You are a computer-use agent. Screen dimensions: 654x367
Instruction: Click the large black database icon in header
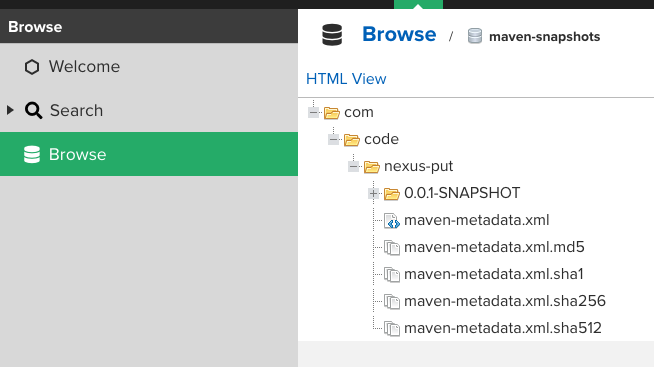point(332,35)
